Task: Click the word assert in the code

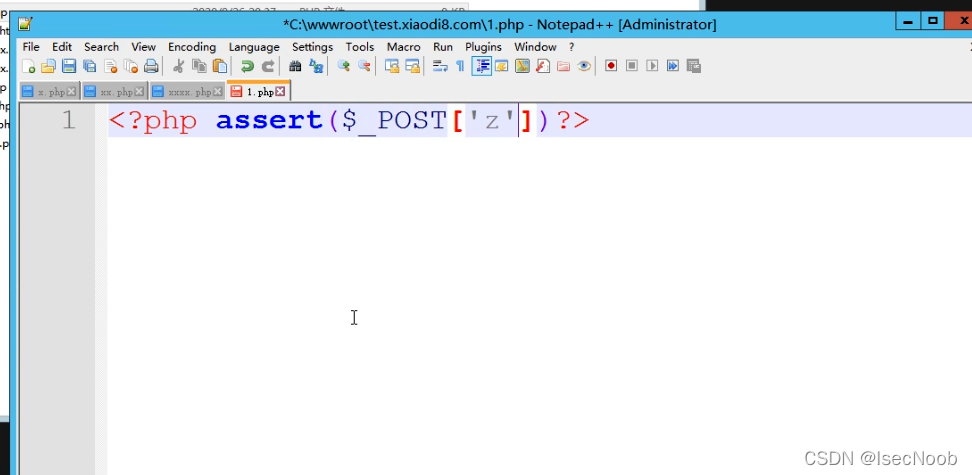Action: pyautogui.click(x=269, y=120)
